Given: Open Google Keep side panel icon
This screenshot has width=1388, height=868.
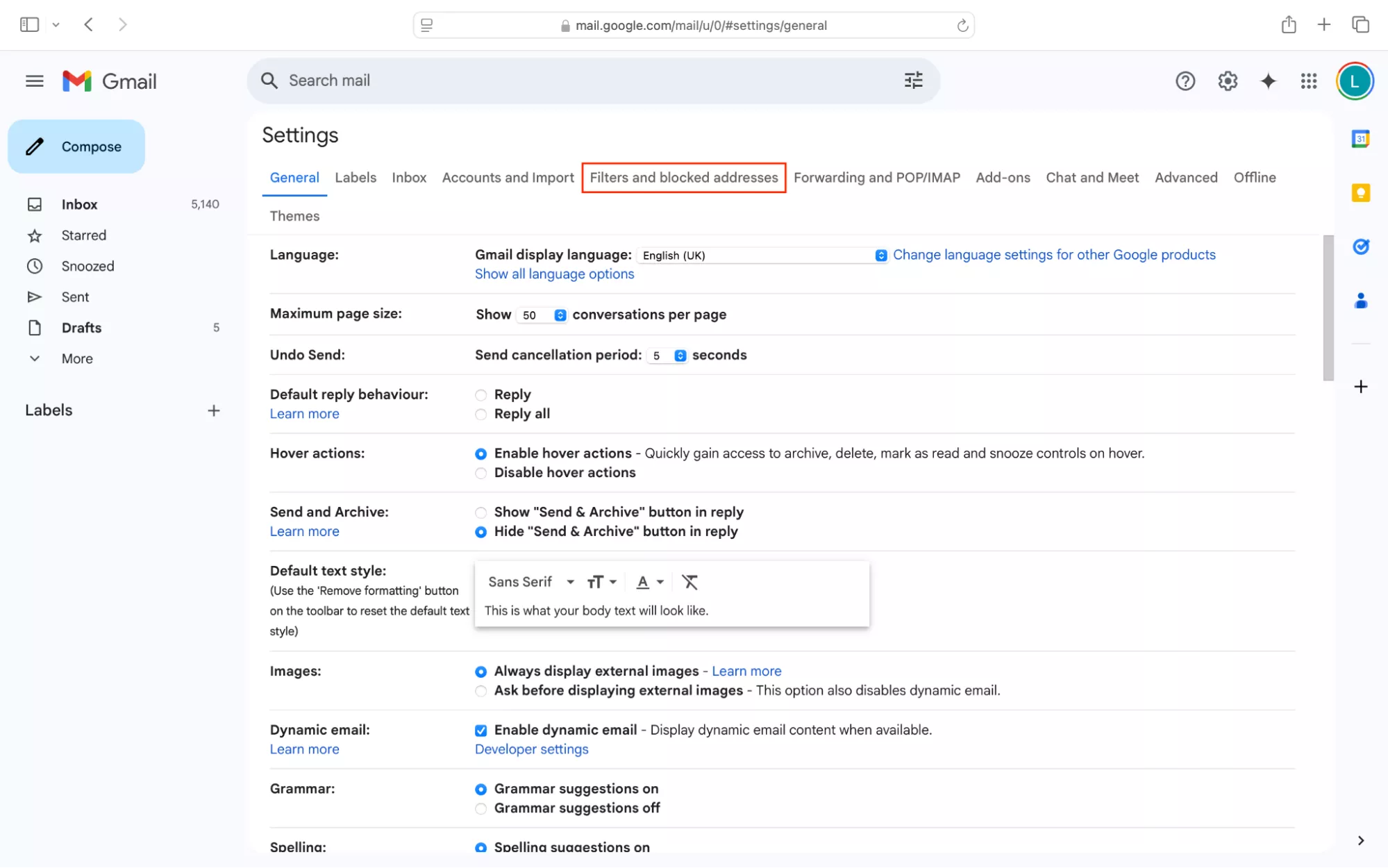Looking at the screenshot, I should [x=1360, y=193].
